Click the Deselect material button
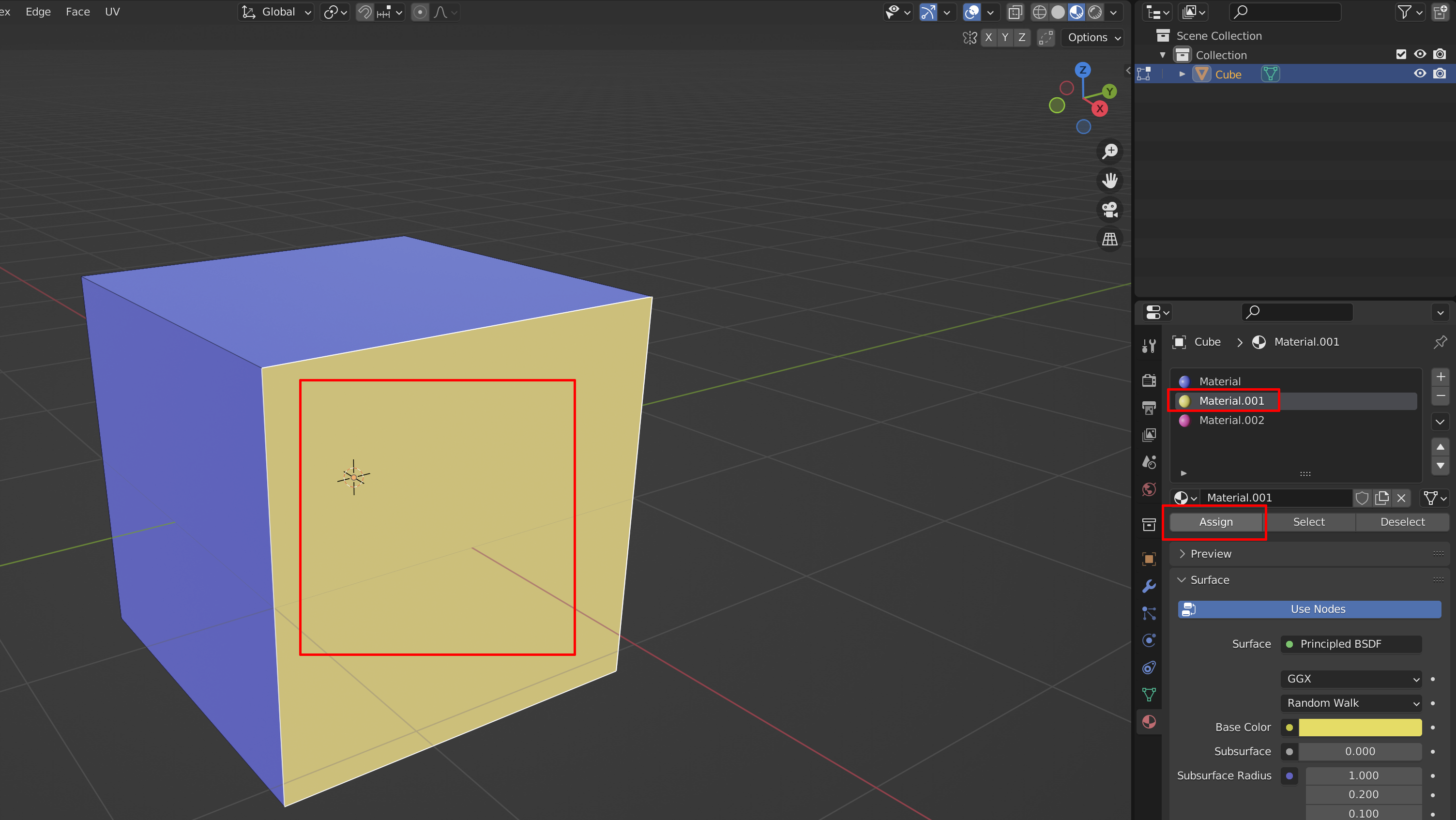Viewport: 1456px width, 820px height. [1402, 522]
